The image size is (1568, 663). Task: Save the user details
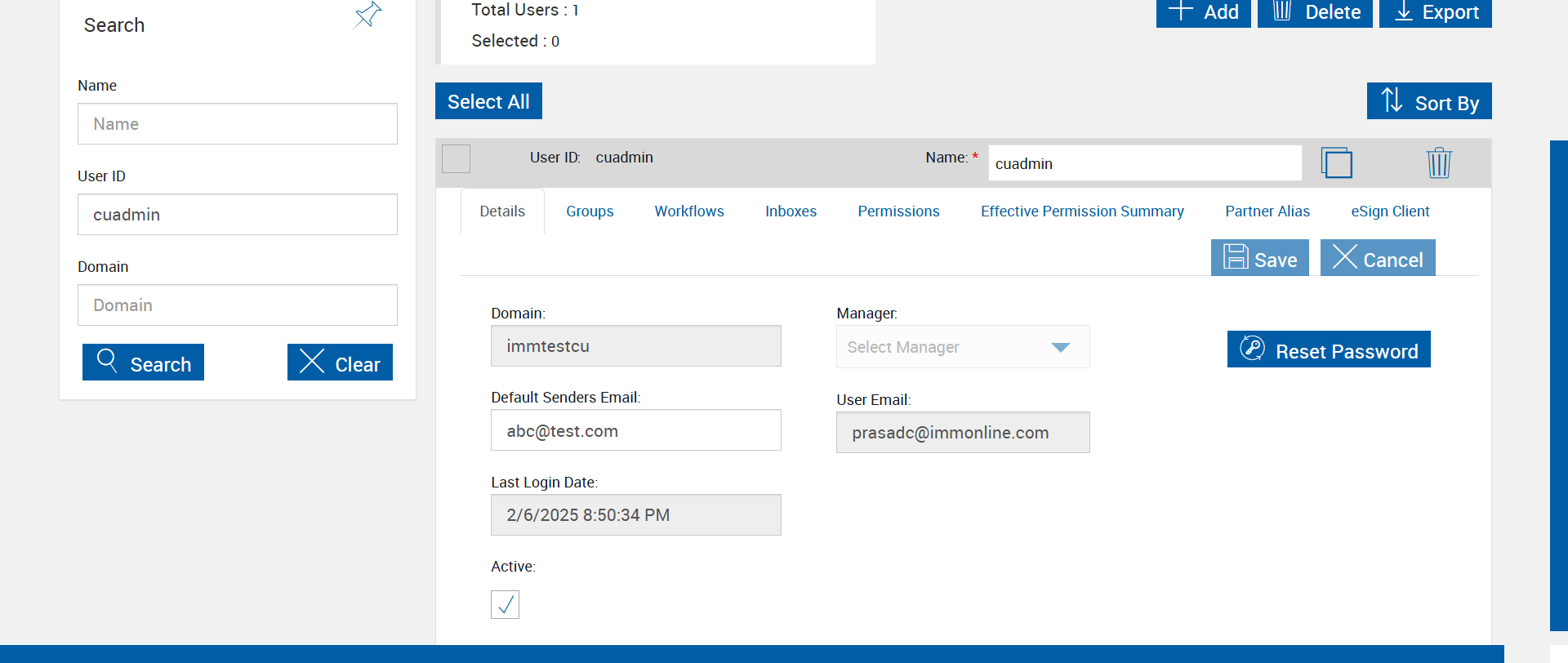point(1260,258)
